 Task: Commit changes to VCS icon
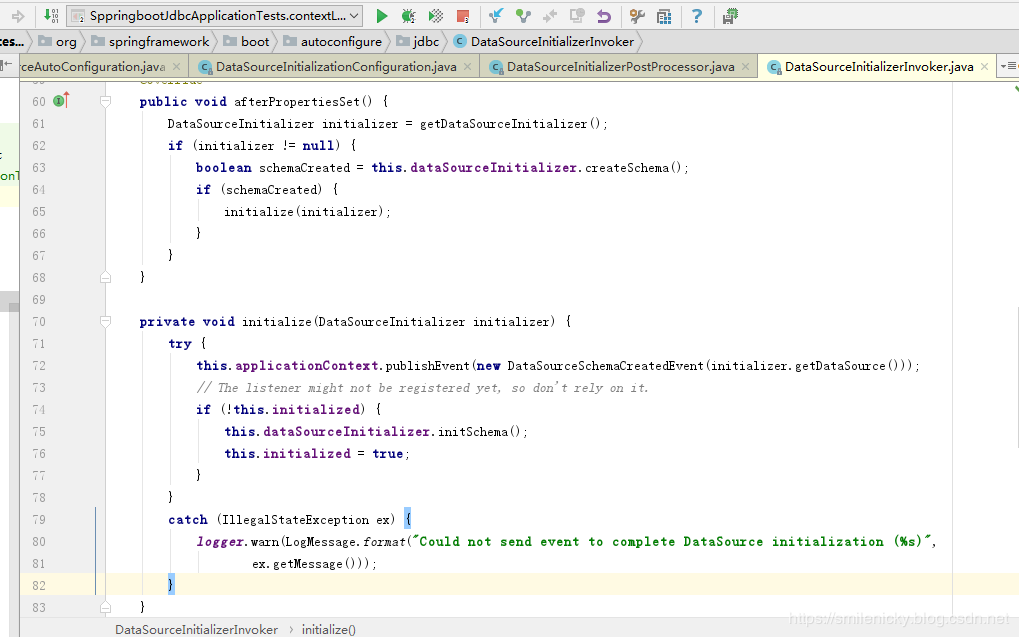point(523,16)
